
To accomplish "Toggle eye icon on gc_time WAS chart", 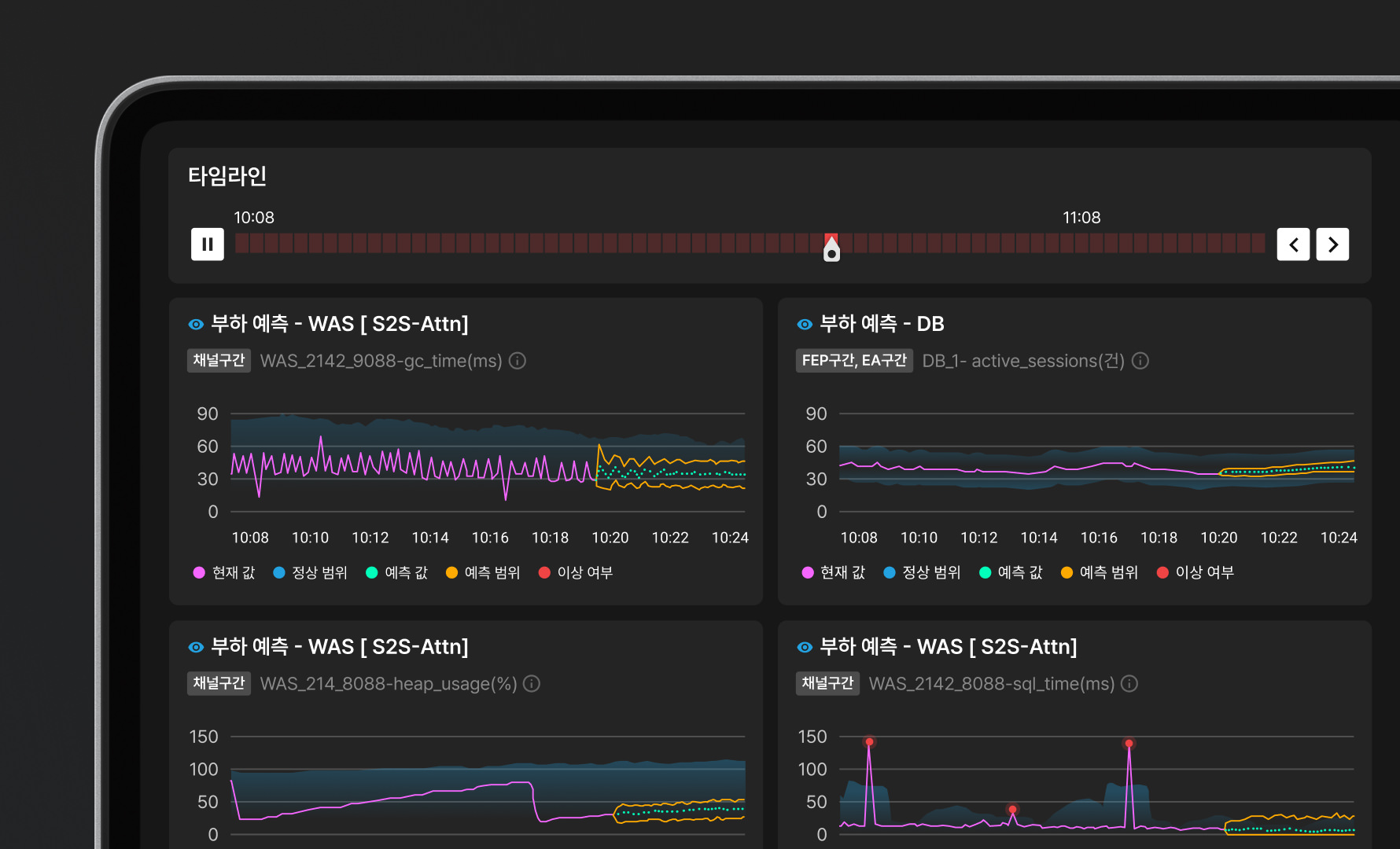I will [196, 324].
